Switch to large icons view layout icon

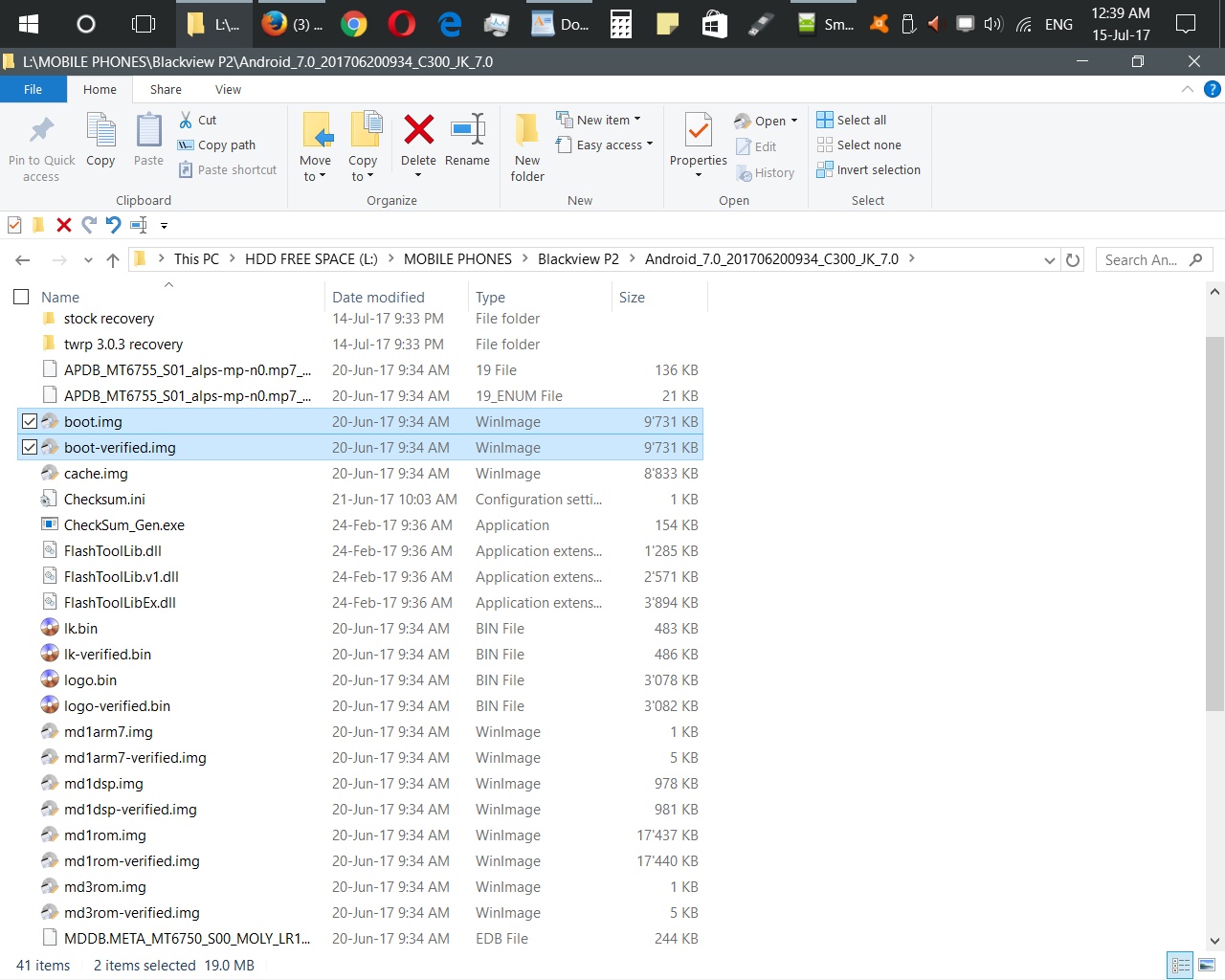tap(1207, 965)
